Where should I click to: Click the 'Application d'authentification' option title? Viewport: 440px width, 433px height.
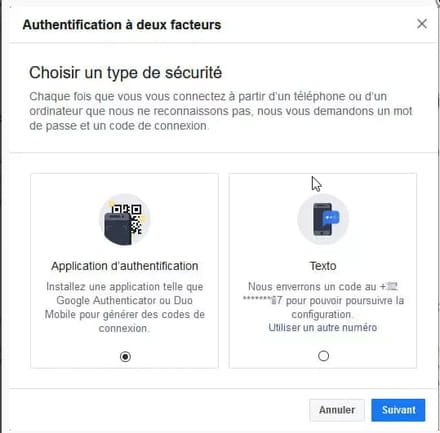[125, 266]
